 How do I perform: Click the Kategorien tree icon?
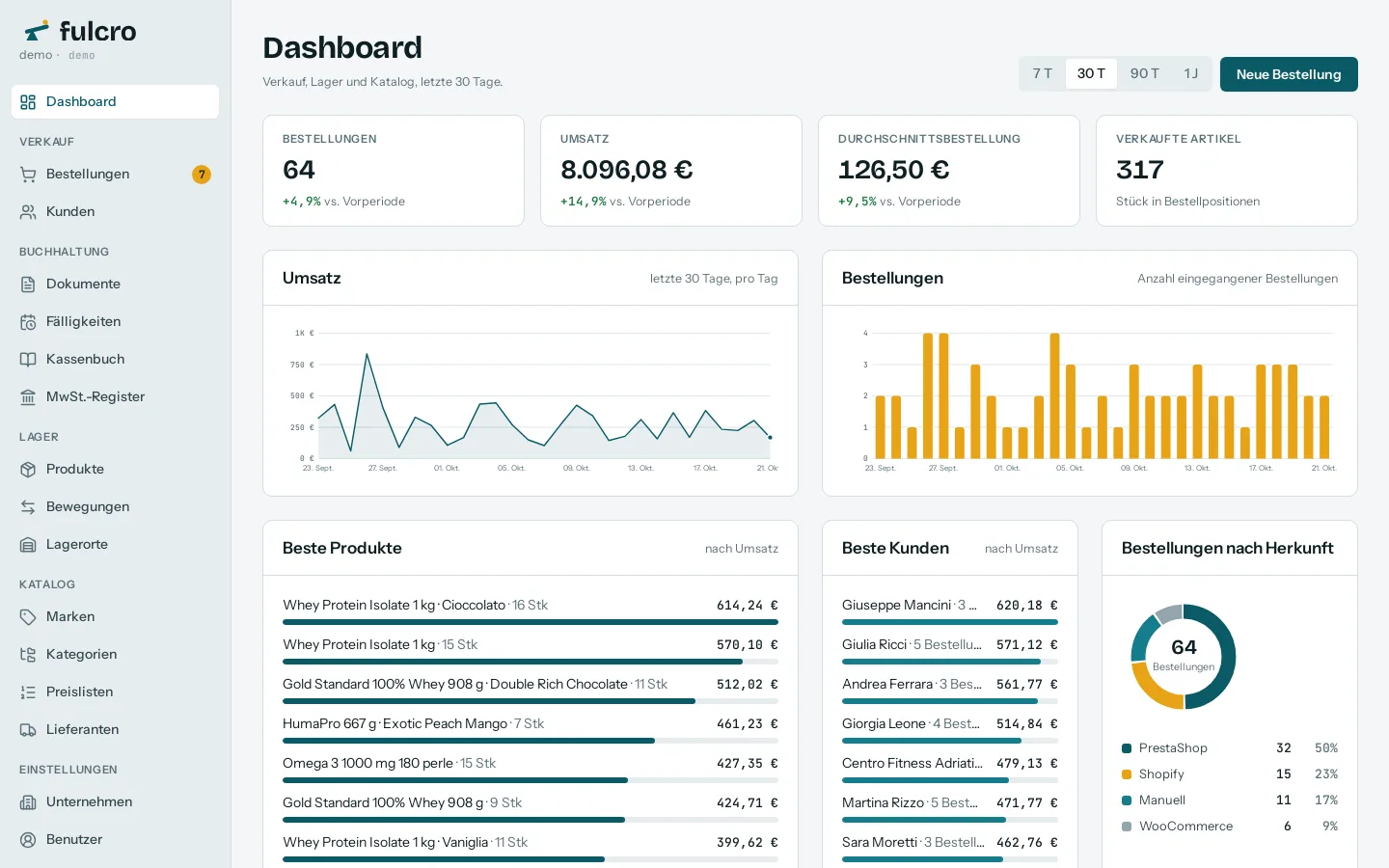pyautogui.click(x=28, y=655)
